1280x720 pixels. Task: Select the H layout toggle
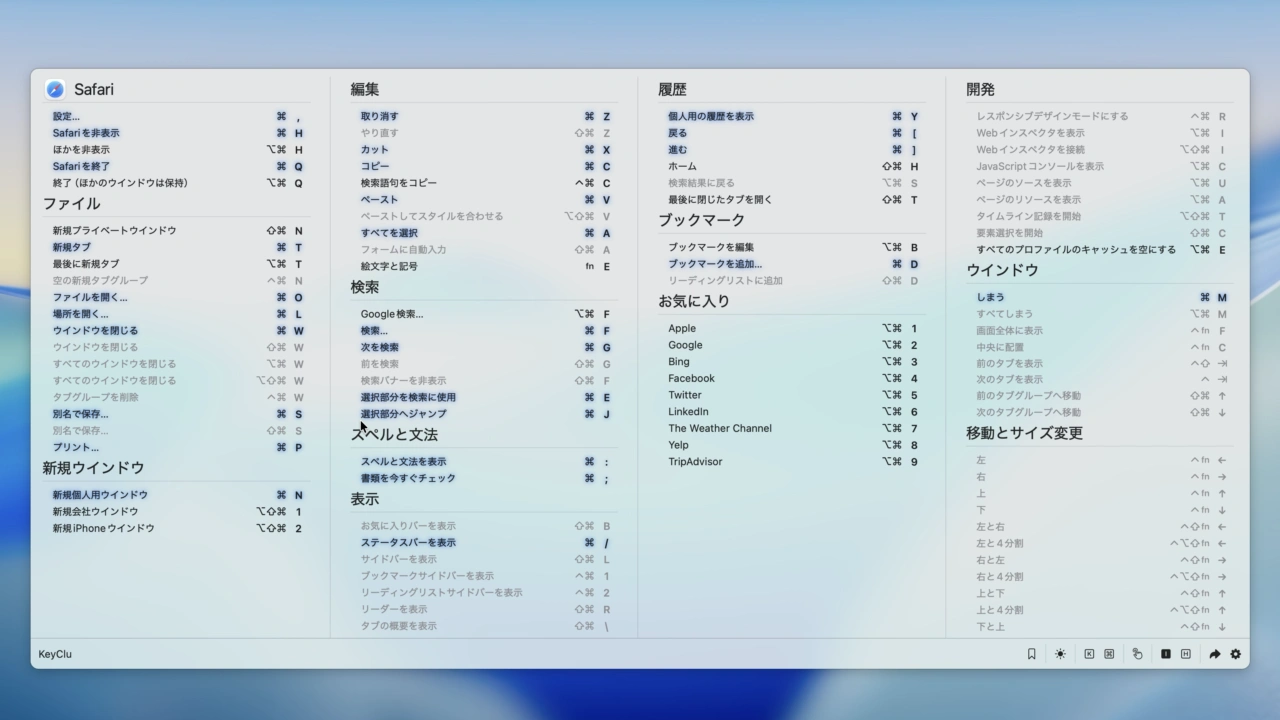click(x=1185, y=654)
